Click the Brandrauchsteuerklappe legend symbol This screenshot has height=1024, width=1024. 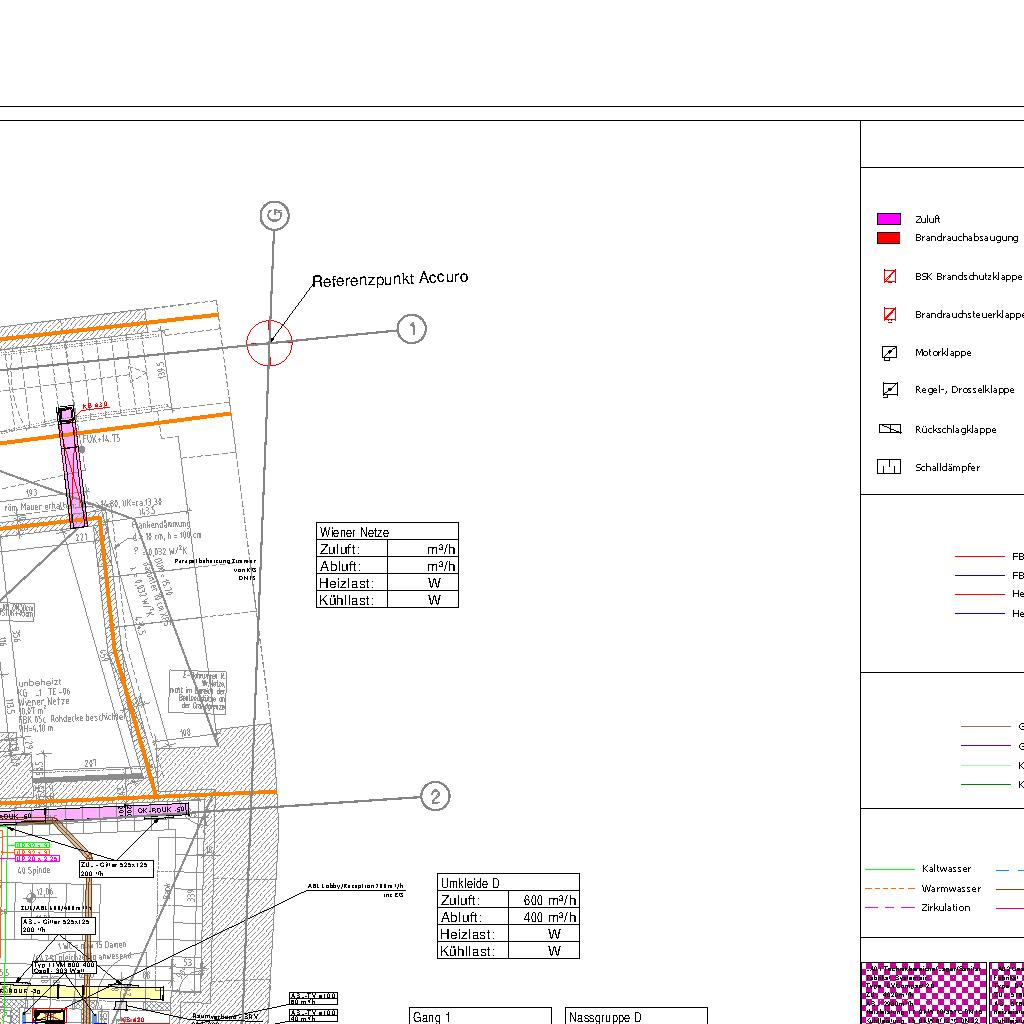pyautogui.click(x=889, y=315)
